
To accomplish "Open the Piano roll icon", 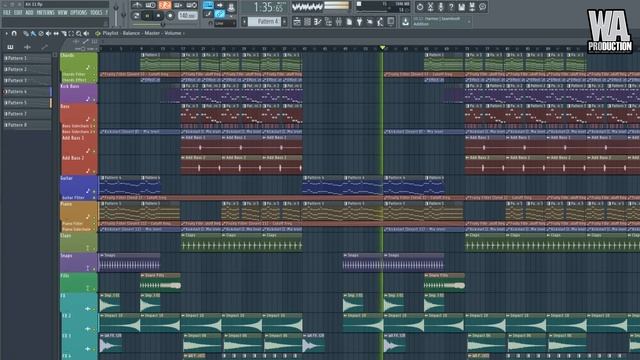I will [x=318, y=22].
